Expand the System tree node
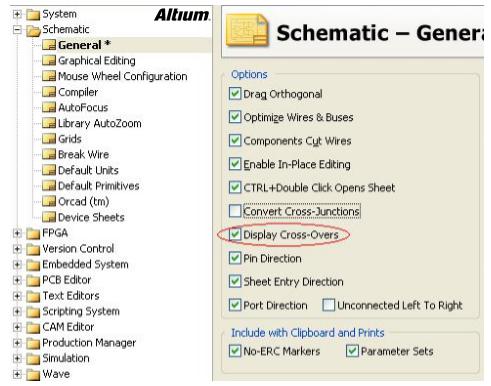 pos(17,14)
